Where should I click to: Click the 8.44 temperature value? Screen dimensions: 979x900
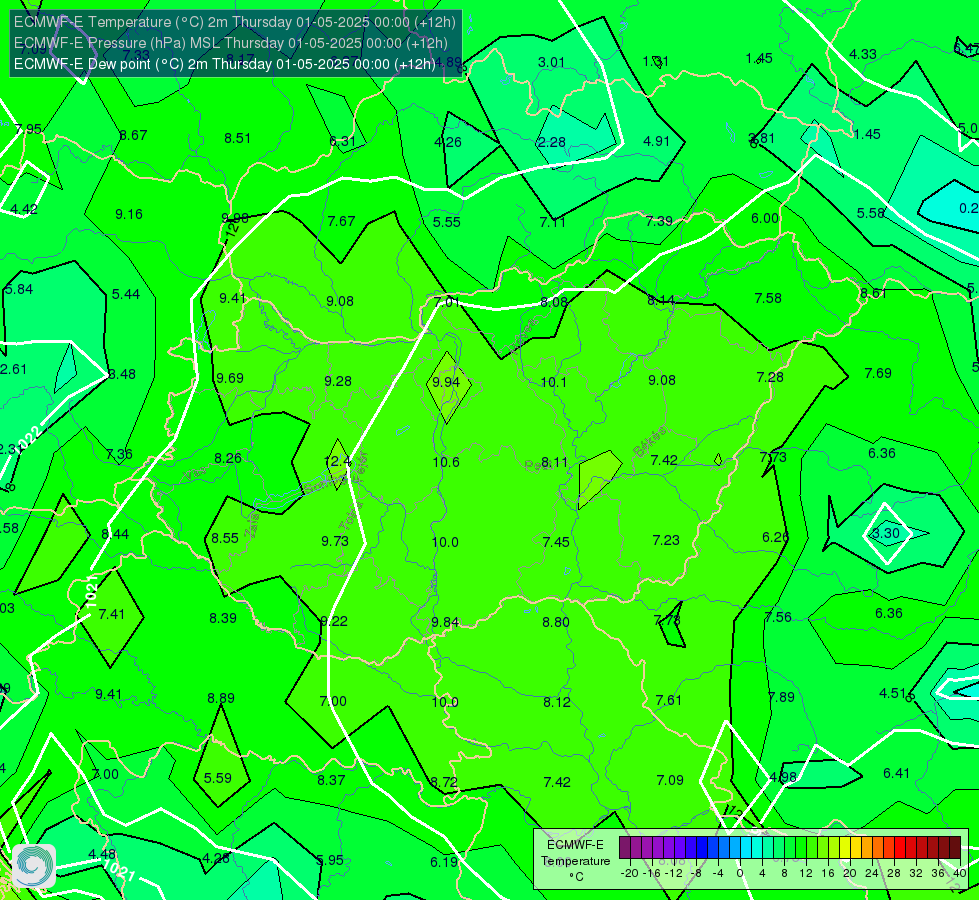pyautogui.click(x=115, y=535)
